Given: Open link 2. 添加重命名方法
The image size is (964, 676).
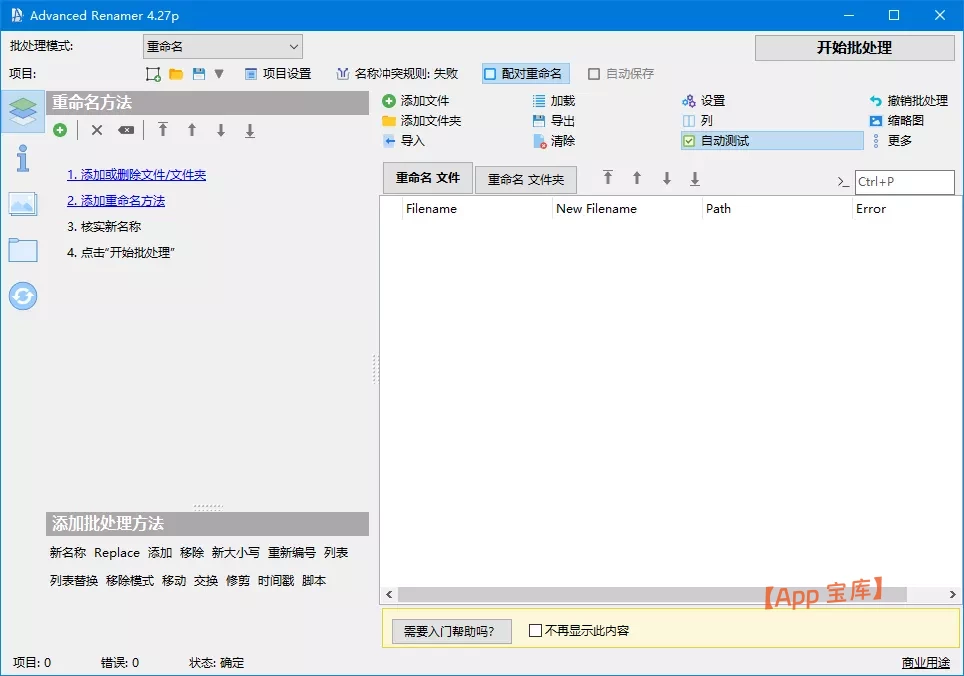Looking at the screenshot, I should pyautogui.click(x=116, y=201).
